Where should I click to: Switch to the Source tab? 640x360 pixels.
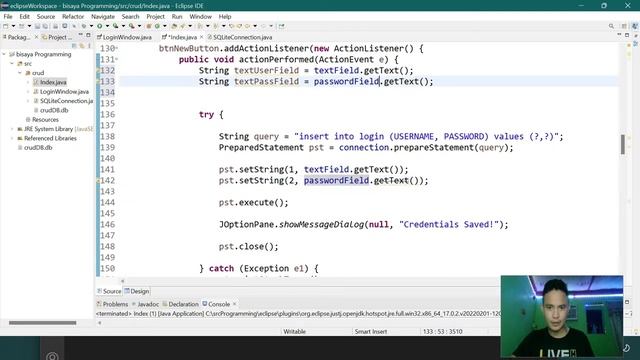109,291
